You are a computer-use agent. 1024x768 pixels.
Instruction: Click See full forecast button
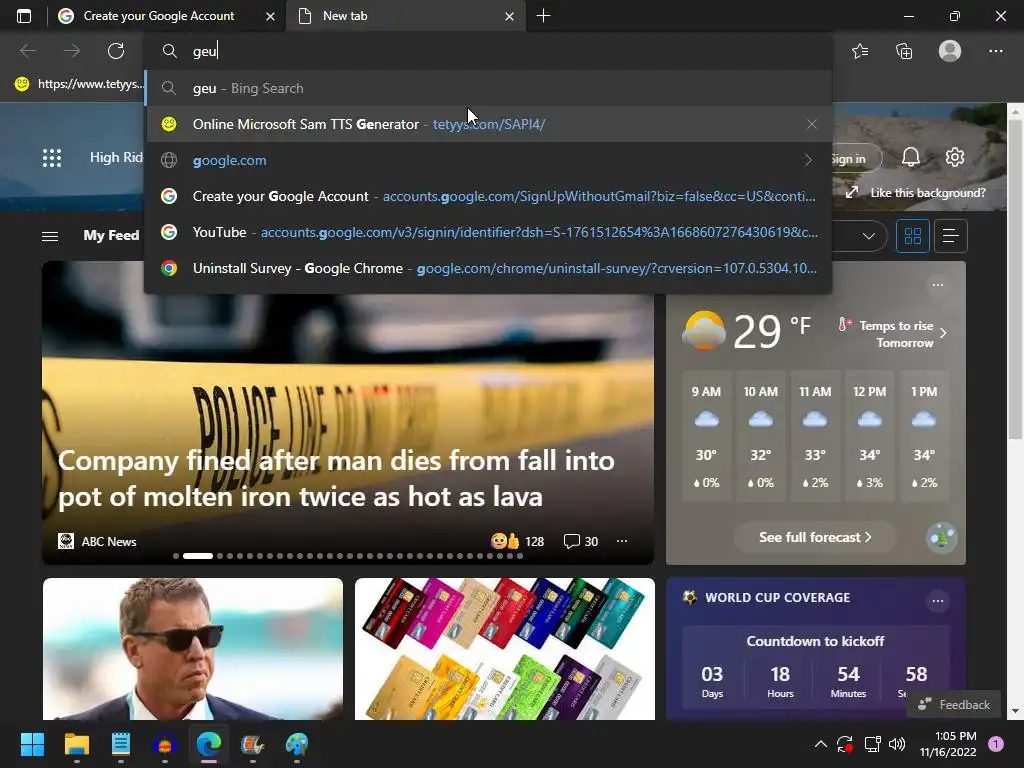815,537
